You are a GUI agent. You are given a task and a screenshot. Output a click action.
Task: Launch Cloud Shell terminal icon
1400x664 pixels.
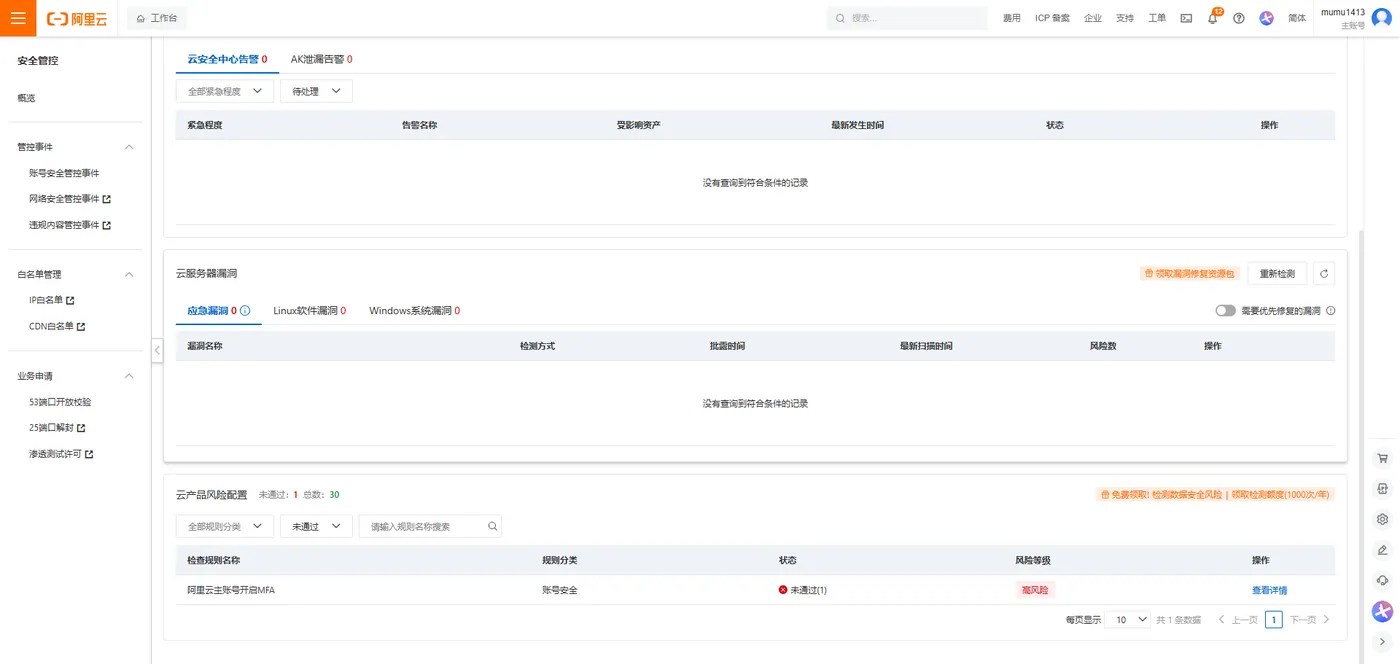1186,18
